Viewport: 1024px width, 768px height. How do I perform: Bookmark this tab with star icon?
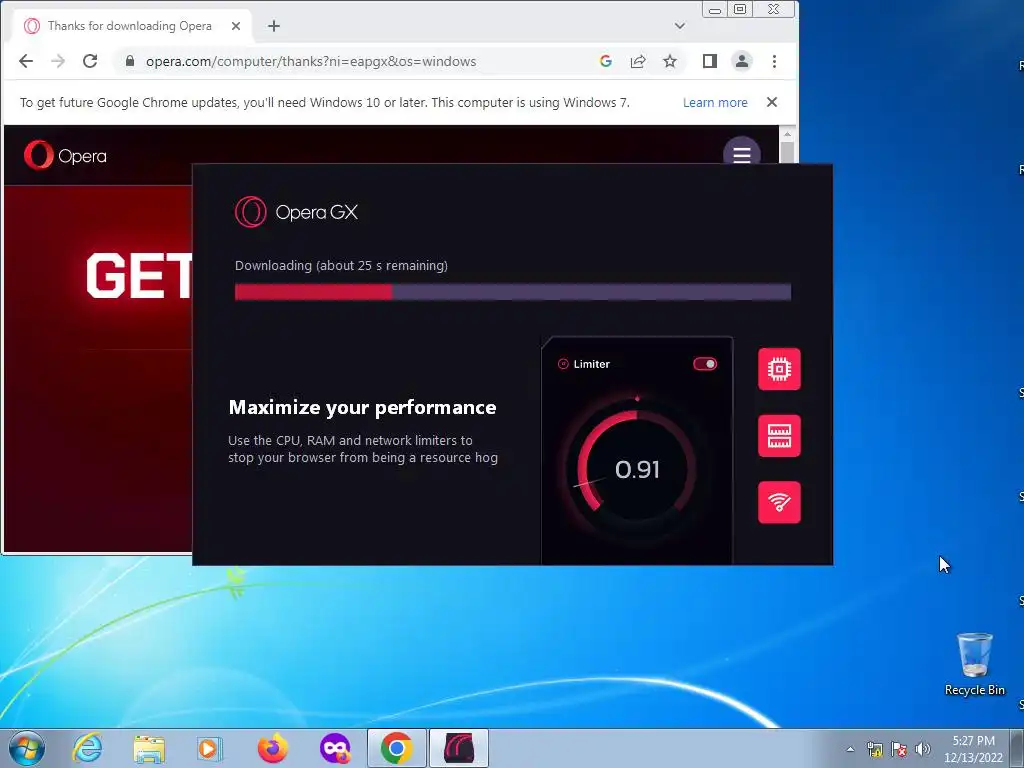pyautogui.click(x=670, y=61)
